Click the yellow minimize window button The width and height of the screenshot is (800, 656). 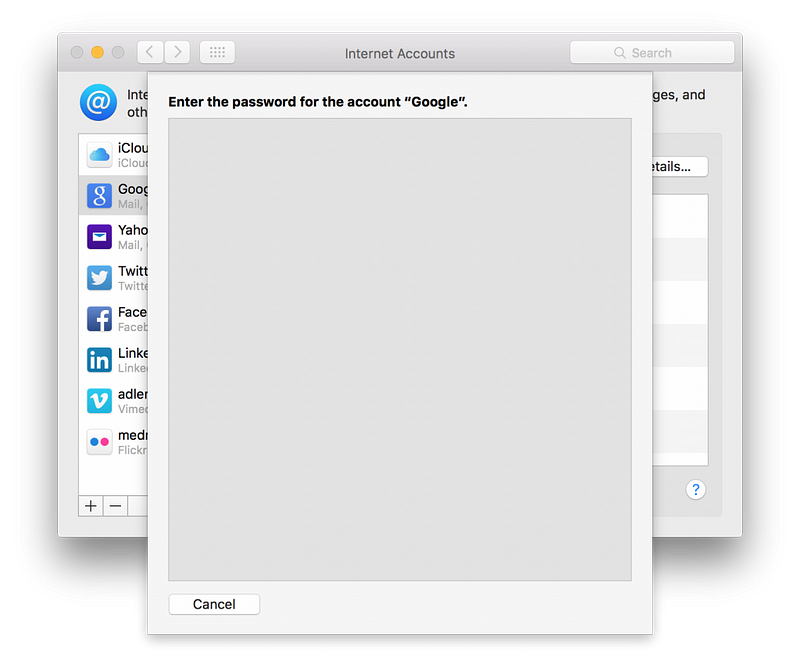coord(97,53)
